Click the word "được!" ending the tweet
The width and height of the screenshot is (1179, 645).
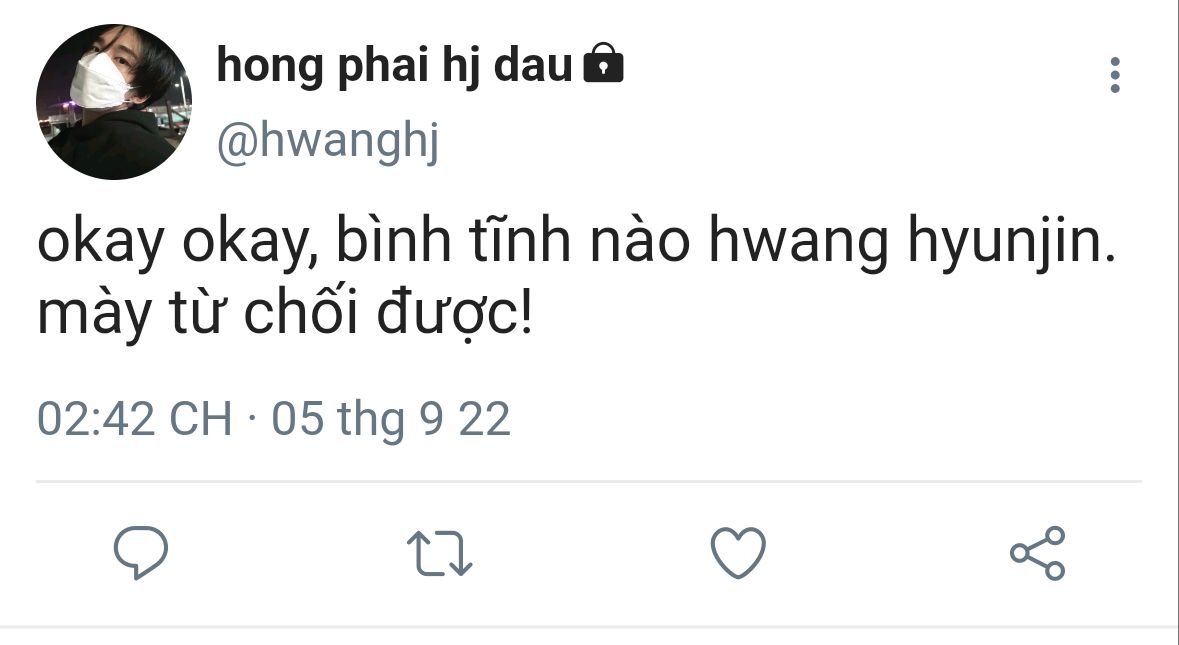[x=454, y=315]
